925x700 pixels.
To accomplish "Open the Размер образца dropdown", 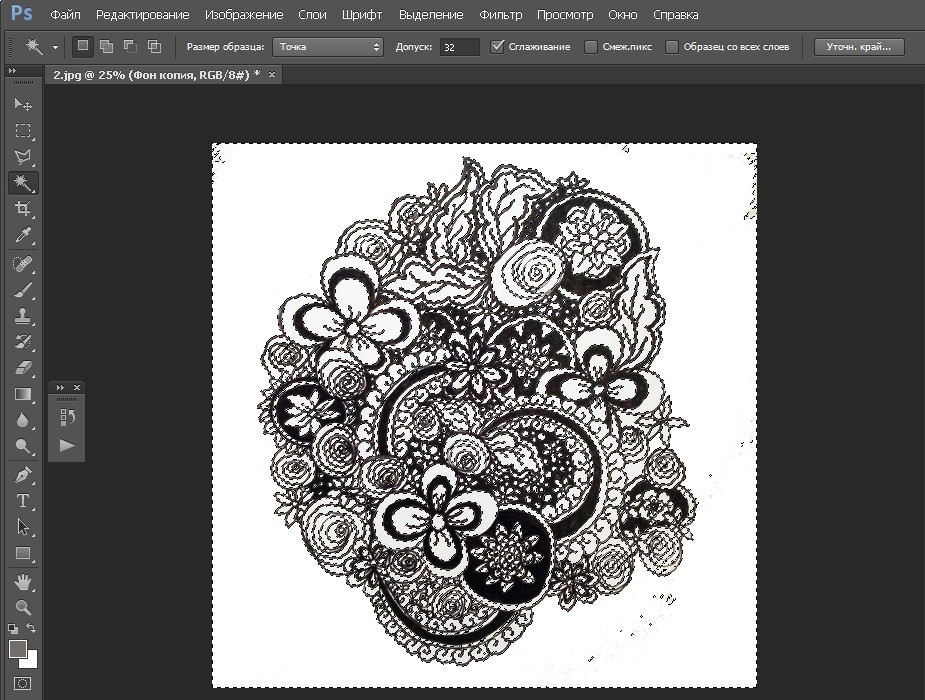I will 328,47.
